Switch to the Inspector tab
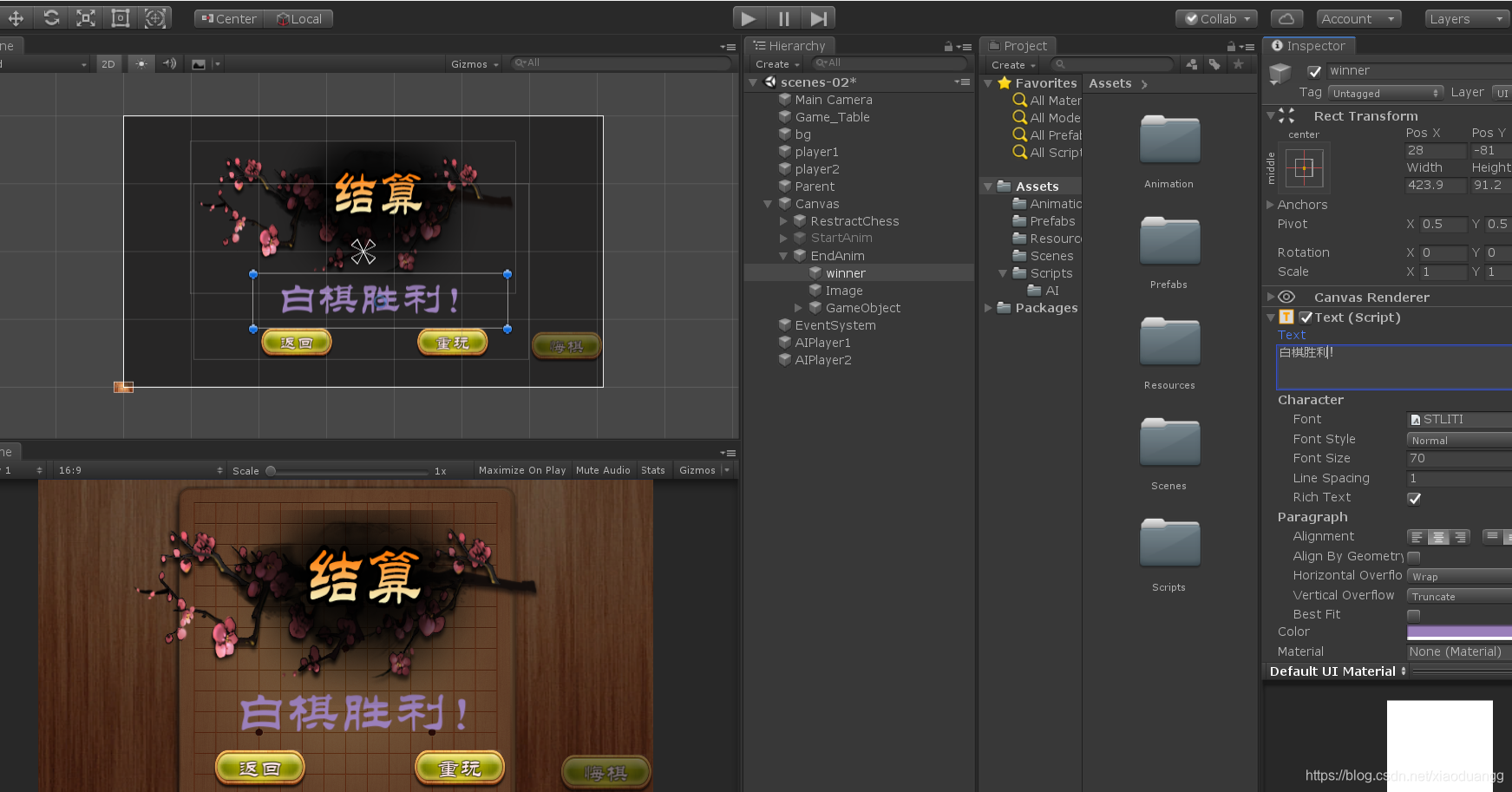The width and height of the screenshot is (1512, 792). point(1309,46)
